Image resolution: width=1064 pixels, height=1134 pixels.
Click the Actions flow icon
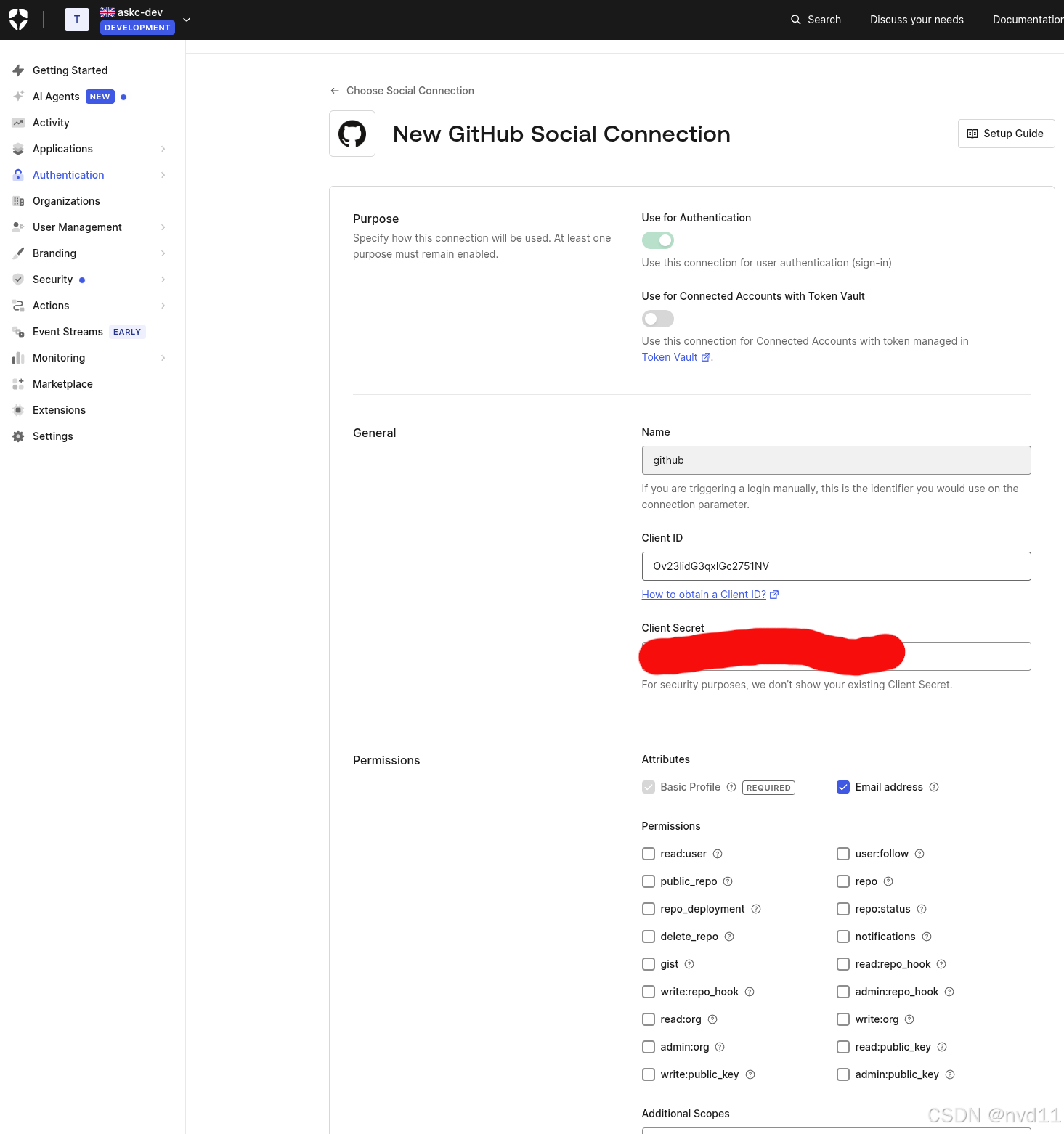pyautogui.click(x=18, y=306)
